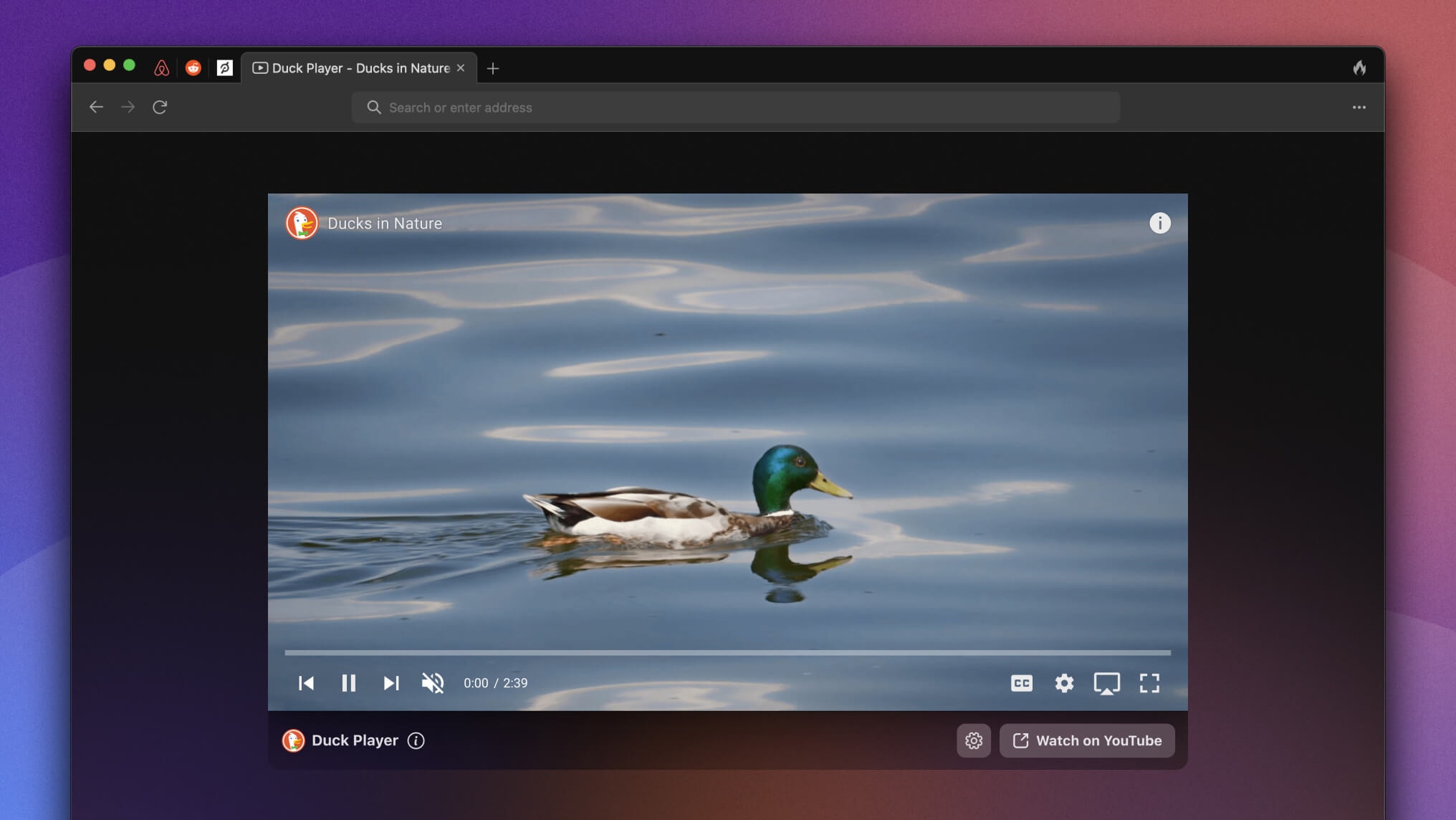The height and width of the screenshot is (820, 1456).
Task: Click the skip to next icon
Action: 390,683
